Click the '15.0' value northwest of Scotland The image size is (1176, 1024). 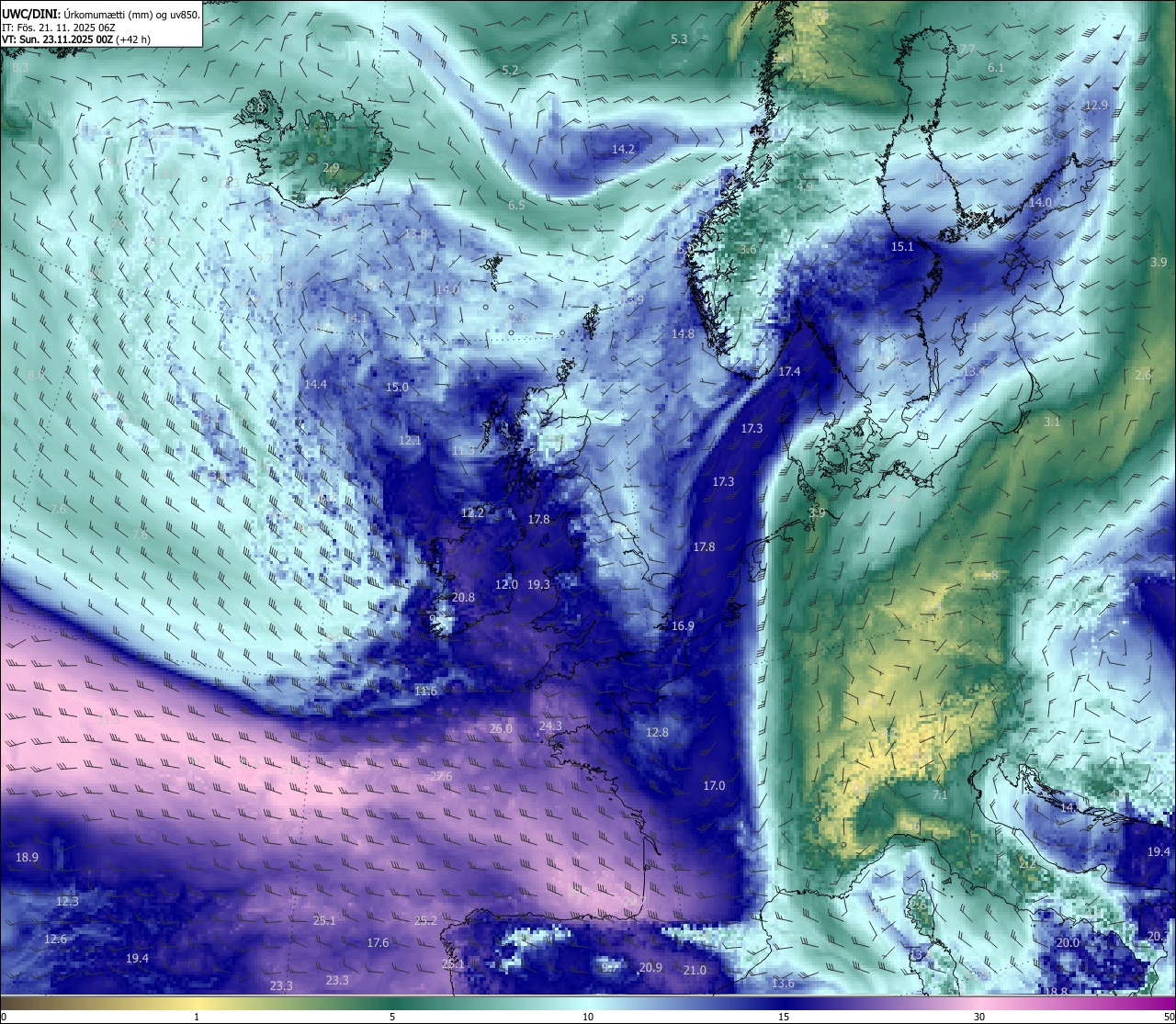397,388
